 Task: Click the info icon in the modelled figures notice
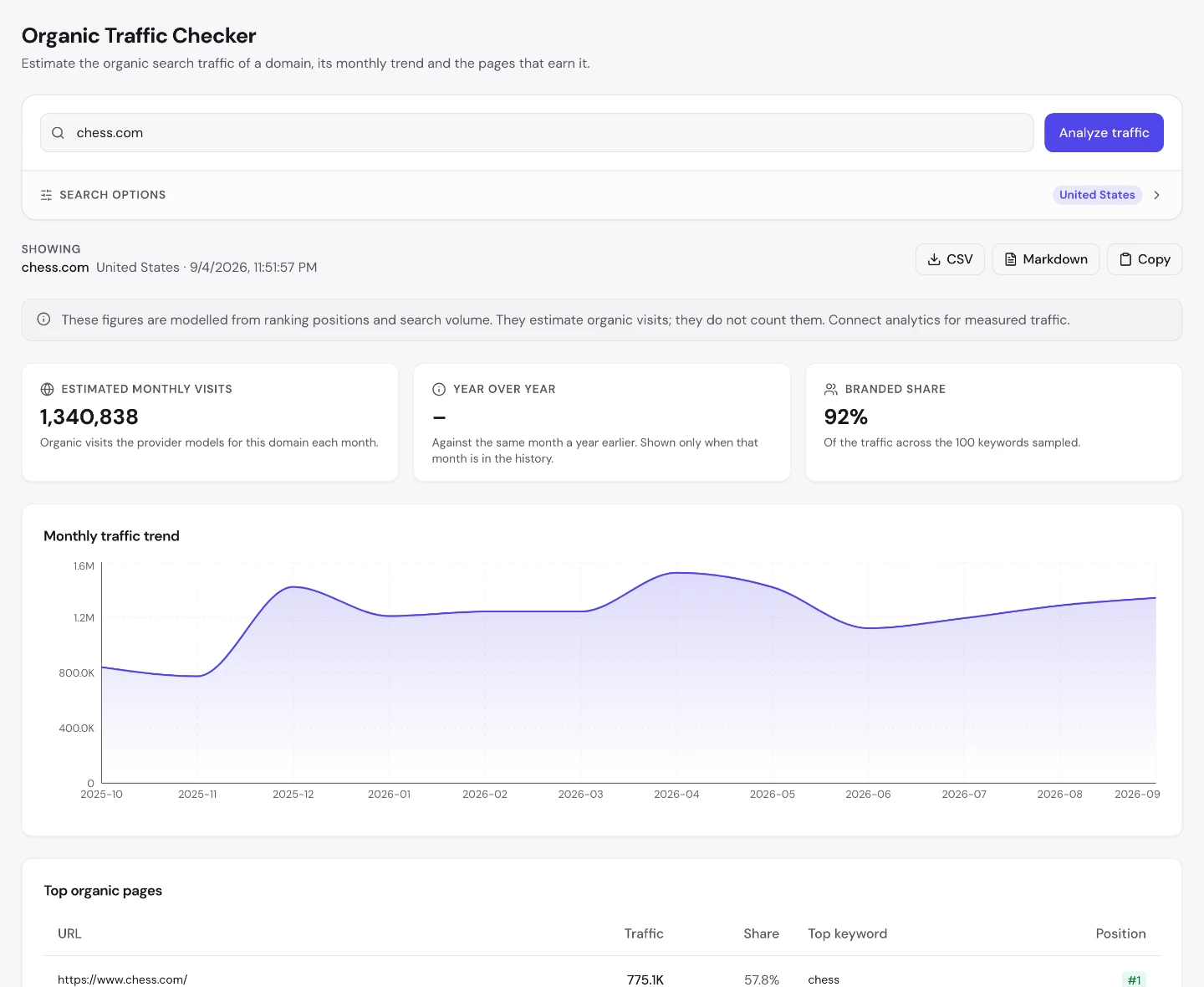coord(43,320)
